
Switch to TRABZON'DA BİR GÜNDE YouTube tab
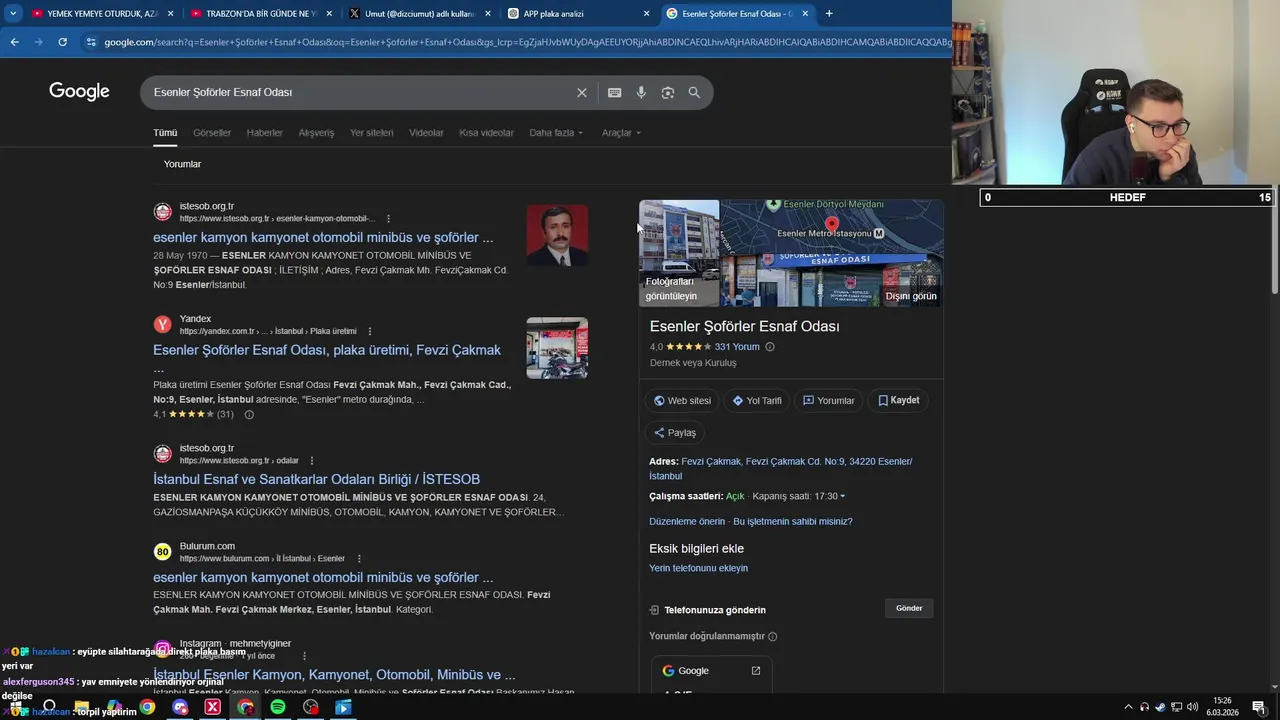click(x=259, y=14)
